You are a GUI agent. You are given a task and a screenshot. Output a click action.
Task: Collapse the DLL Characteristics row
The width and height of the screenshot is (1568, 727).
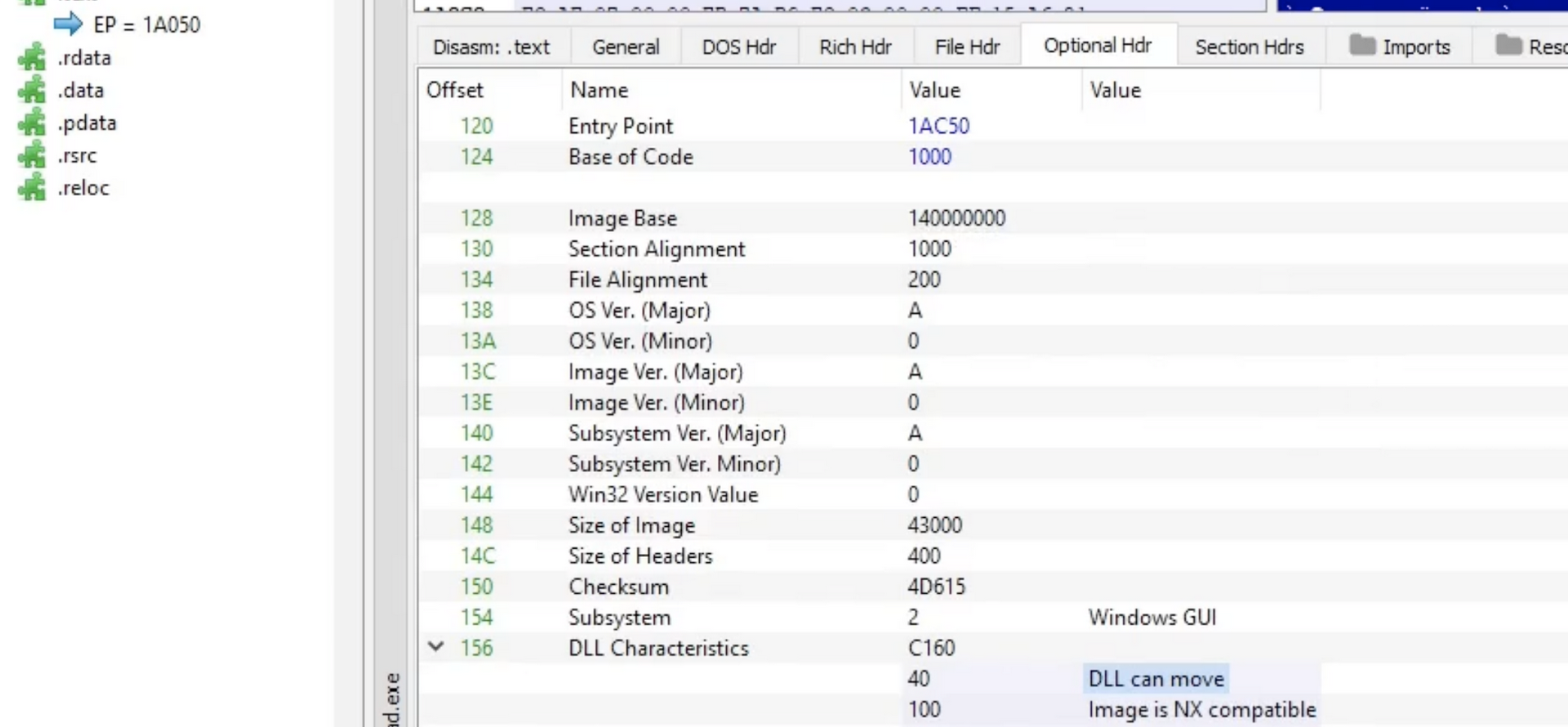[436, 647]
